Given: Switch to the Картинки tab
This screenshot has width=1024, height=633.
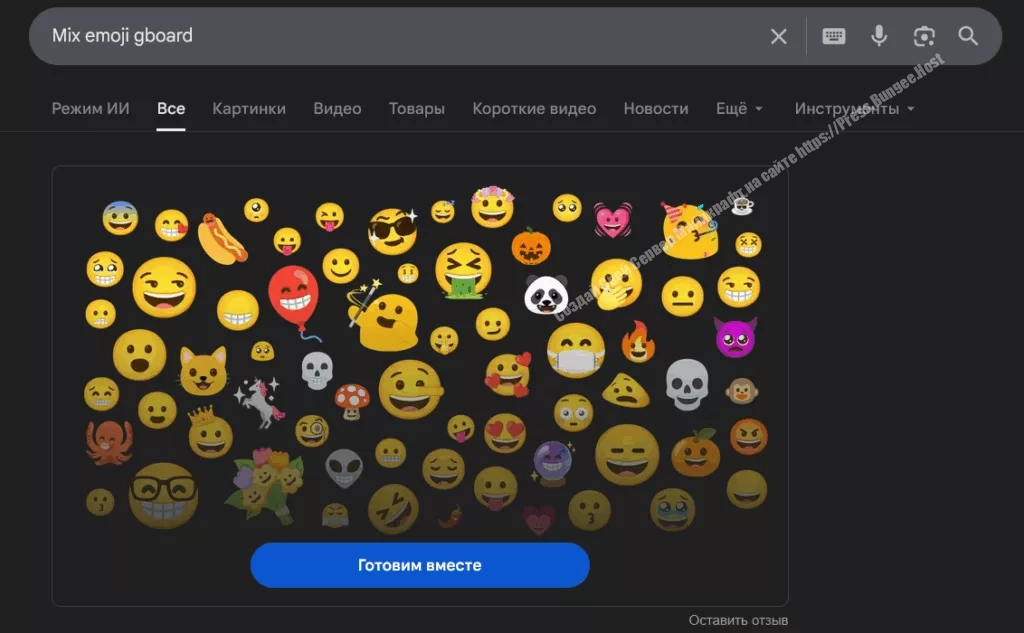Looking at the screenshot, I should coord(249,108).
